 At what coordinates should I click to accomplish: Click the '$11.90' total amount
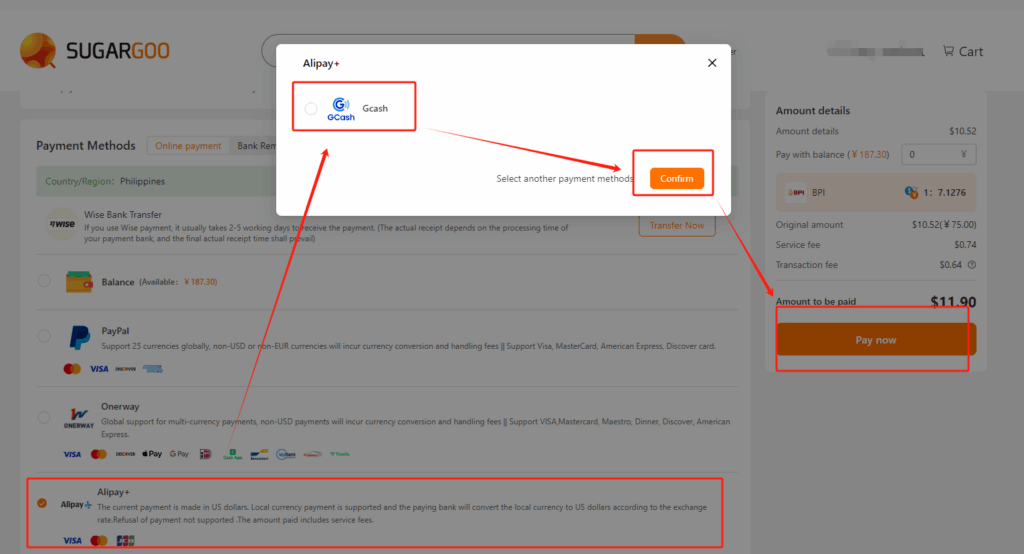click(x=953, y=302)
